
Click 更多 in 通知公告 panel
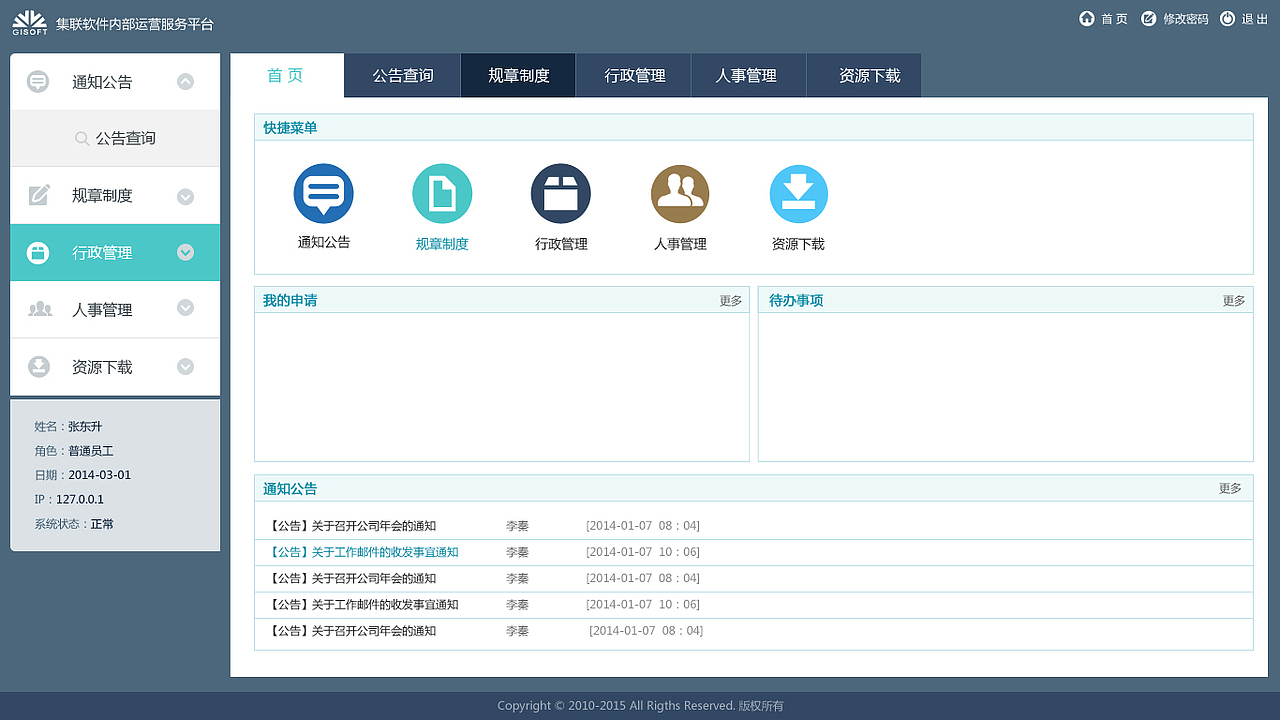1230,488
